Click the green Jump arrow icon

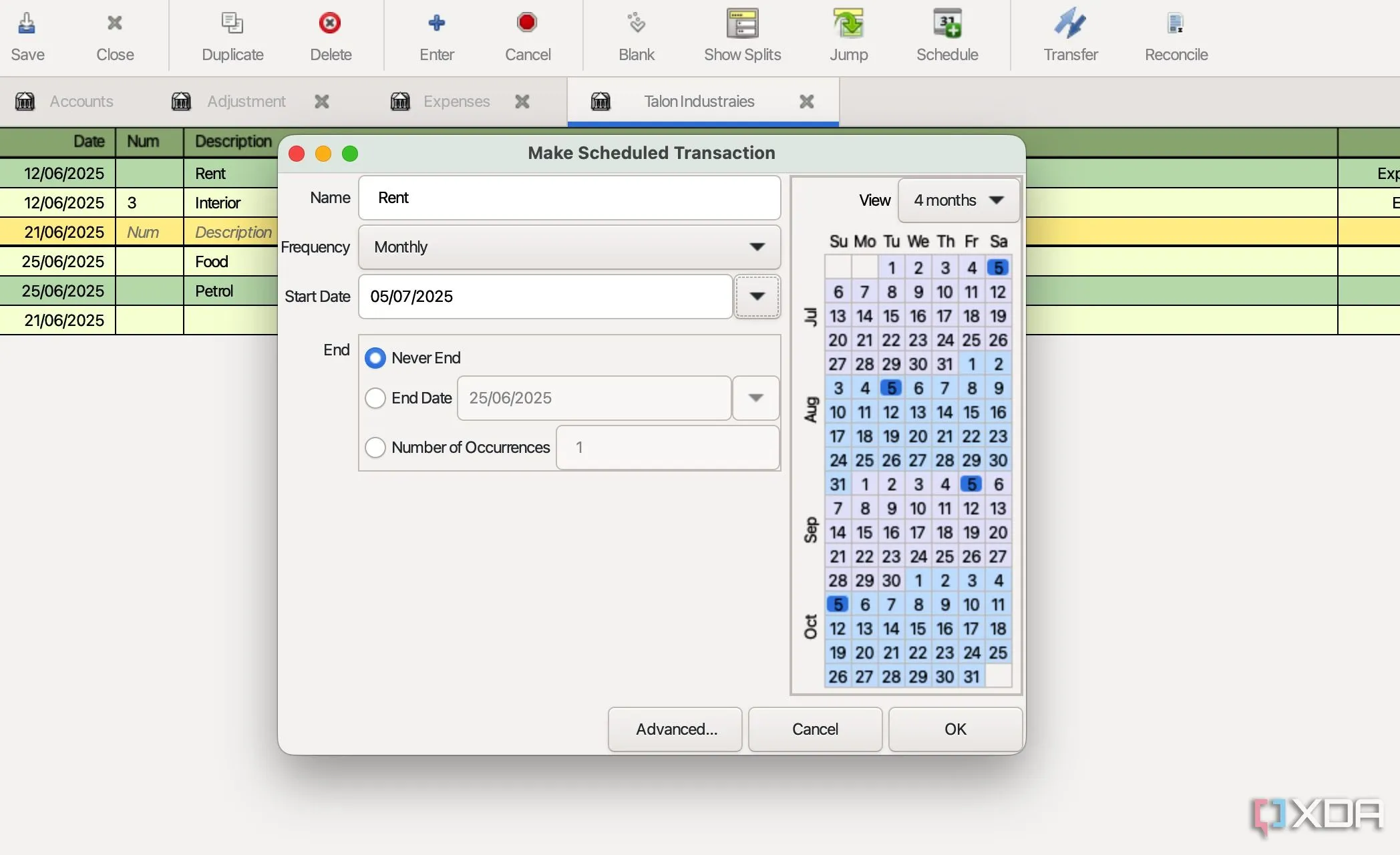848,24
